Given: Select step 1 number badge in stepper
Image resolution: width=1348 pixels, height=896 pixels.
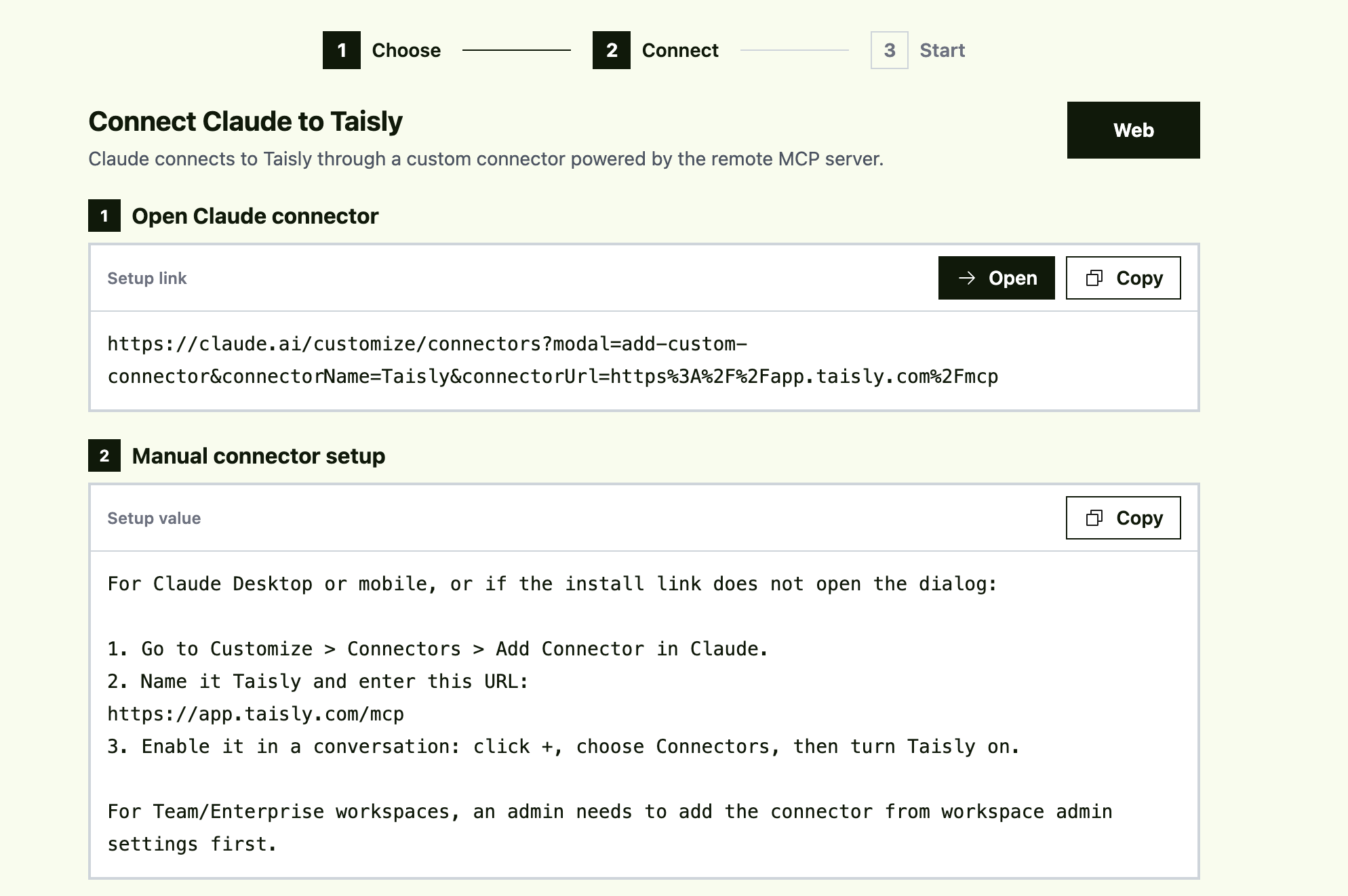Looking at the screenshot, I should 342,50.
